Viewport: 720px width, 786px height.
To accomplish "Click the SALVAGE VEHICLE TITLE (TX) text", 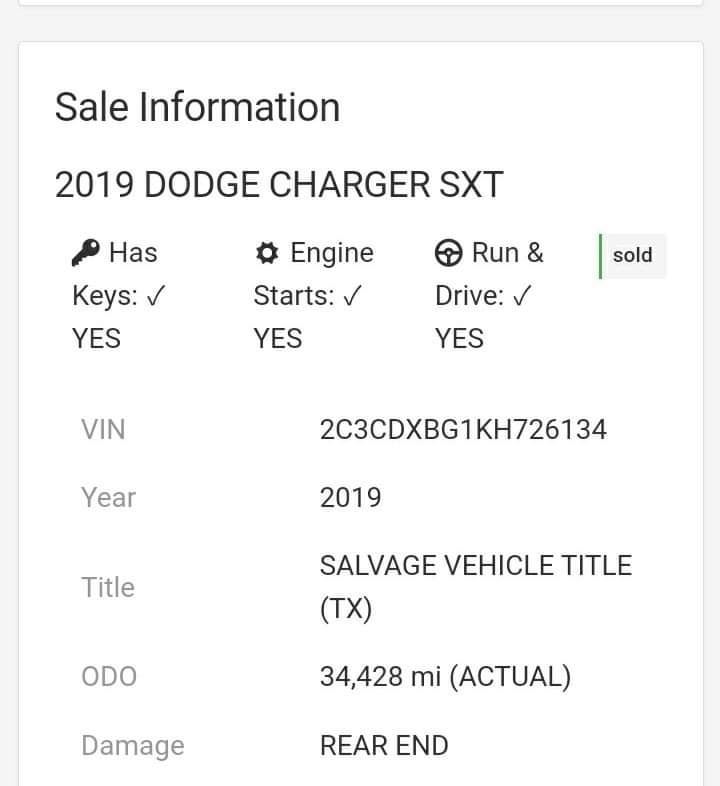I will pos(475,587).
